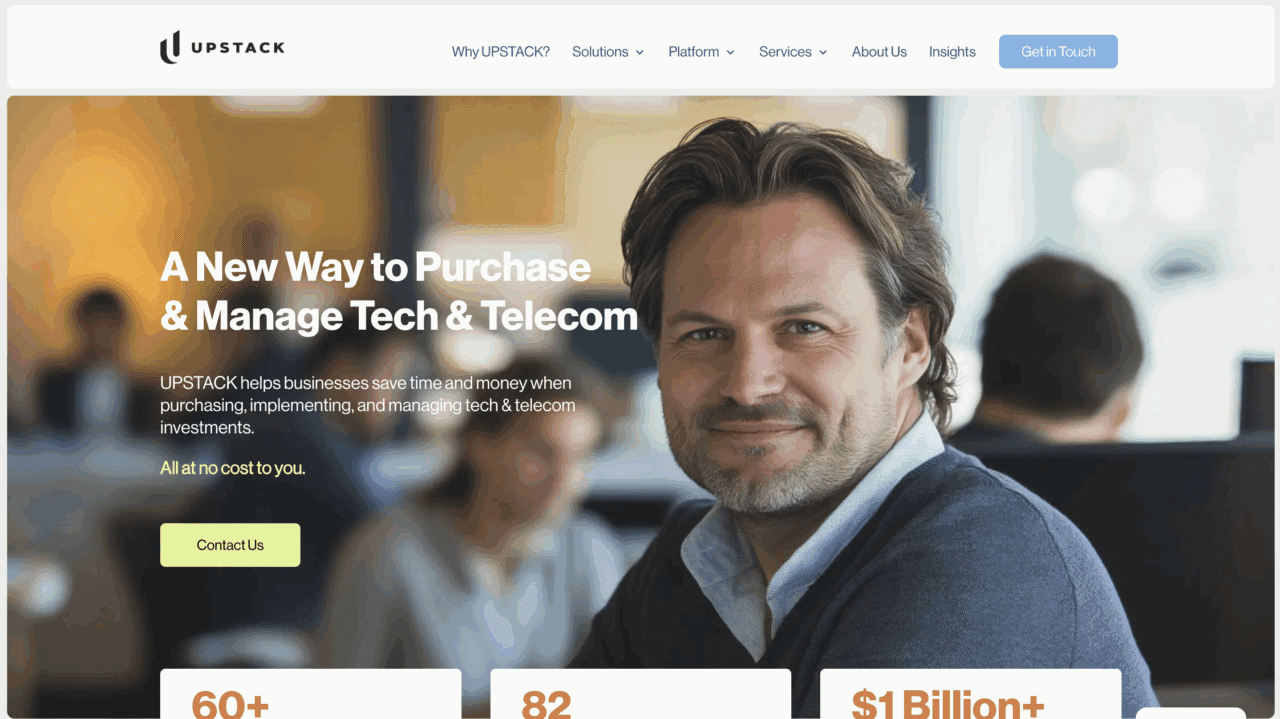Click the $1 Billion+ statistic card
The image size is (1280, 719).
(970, 694)
